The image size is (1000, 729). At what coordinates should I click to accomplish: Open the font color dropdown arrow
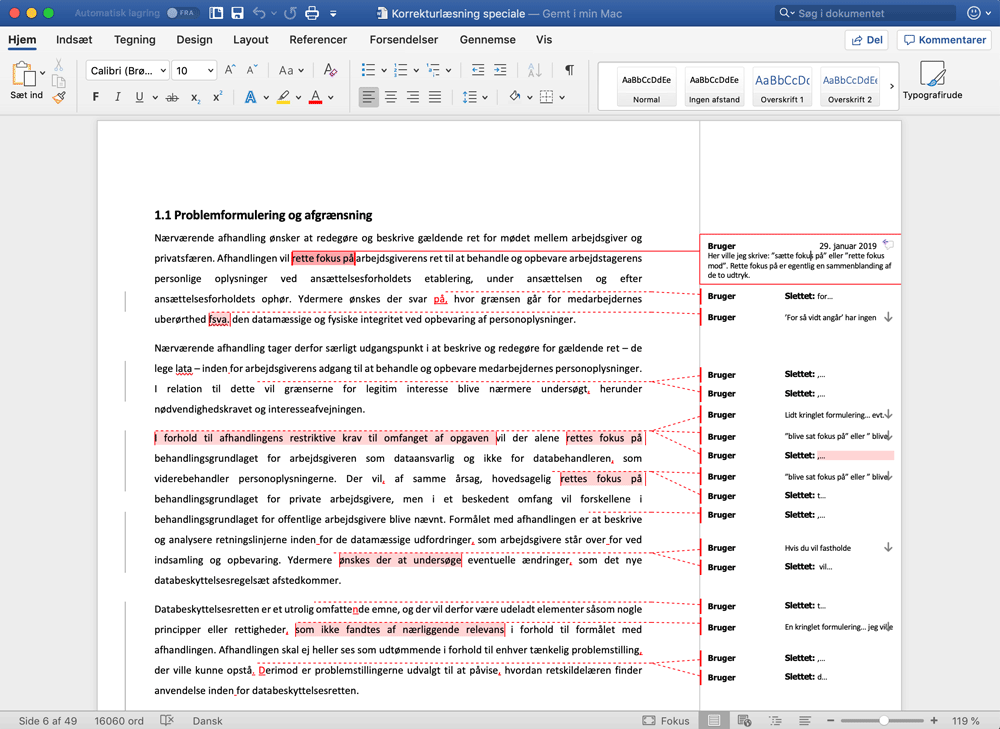[331, 98]
